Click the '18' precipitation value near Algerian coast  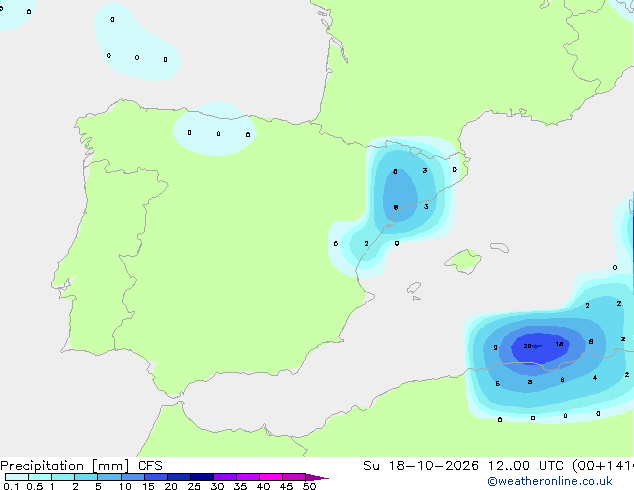tap(560, 344)
